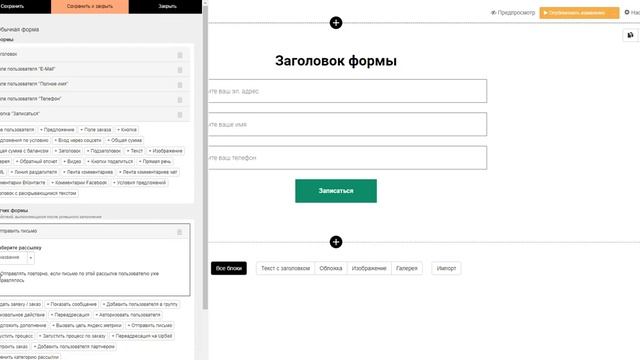Add 'Добавить пользователя партнером' handler
This screenshot has width=640, height=360.
click(74, 347)
